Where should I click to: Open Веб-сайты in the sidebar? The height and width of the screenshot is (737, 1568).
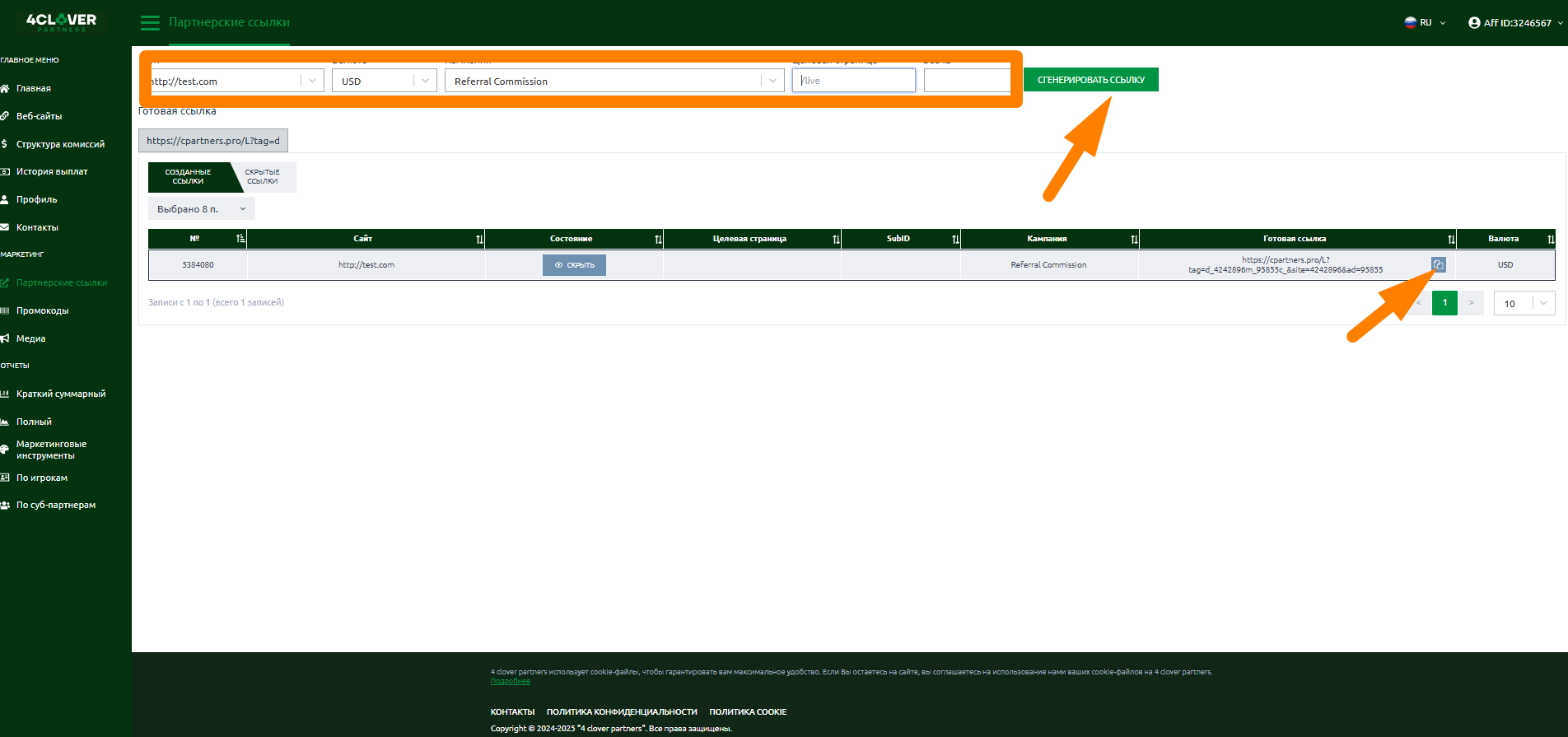39,116
